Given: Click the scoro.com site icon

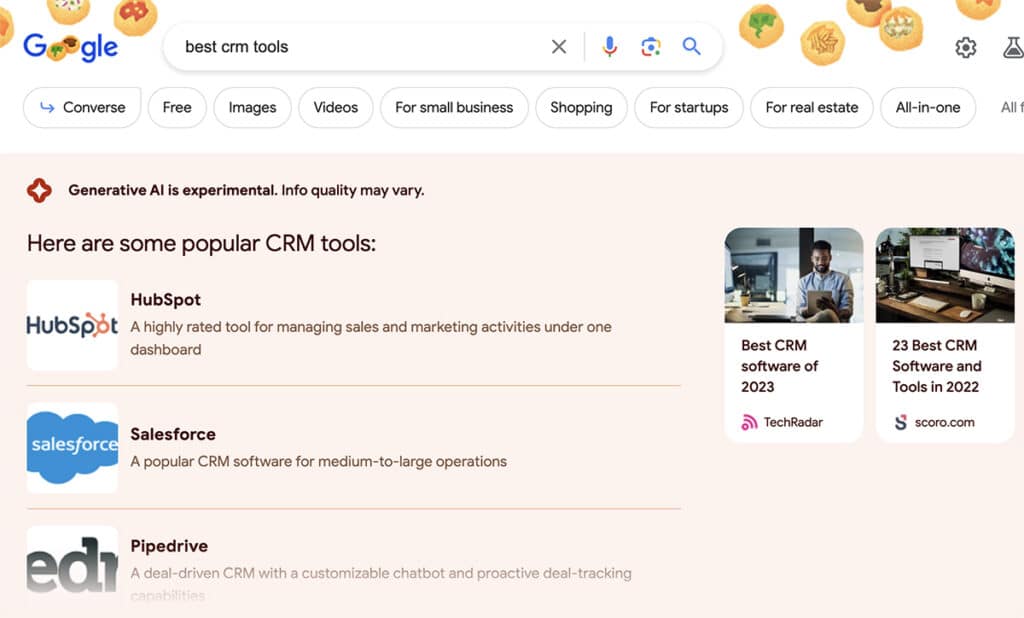Looking at the screenshot, I should click(x=901, y=423).
